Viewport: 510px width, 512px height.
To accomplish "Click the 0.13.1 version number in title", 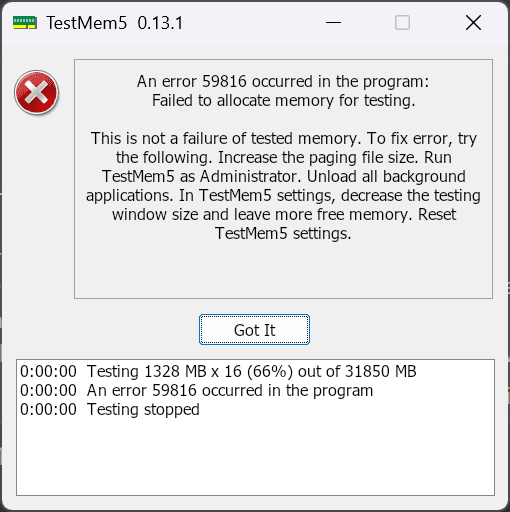I will 160,23.
